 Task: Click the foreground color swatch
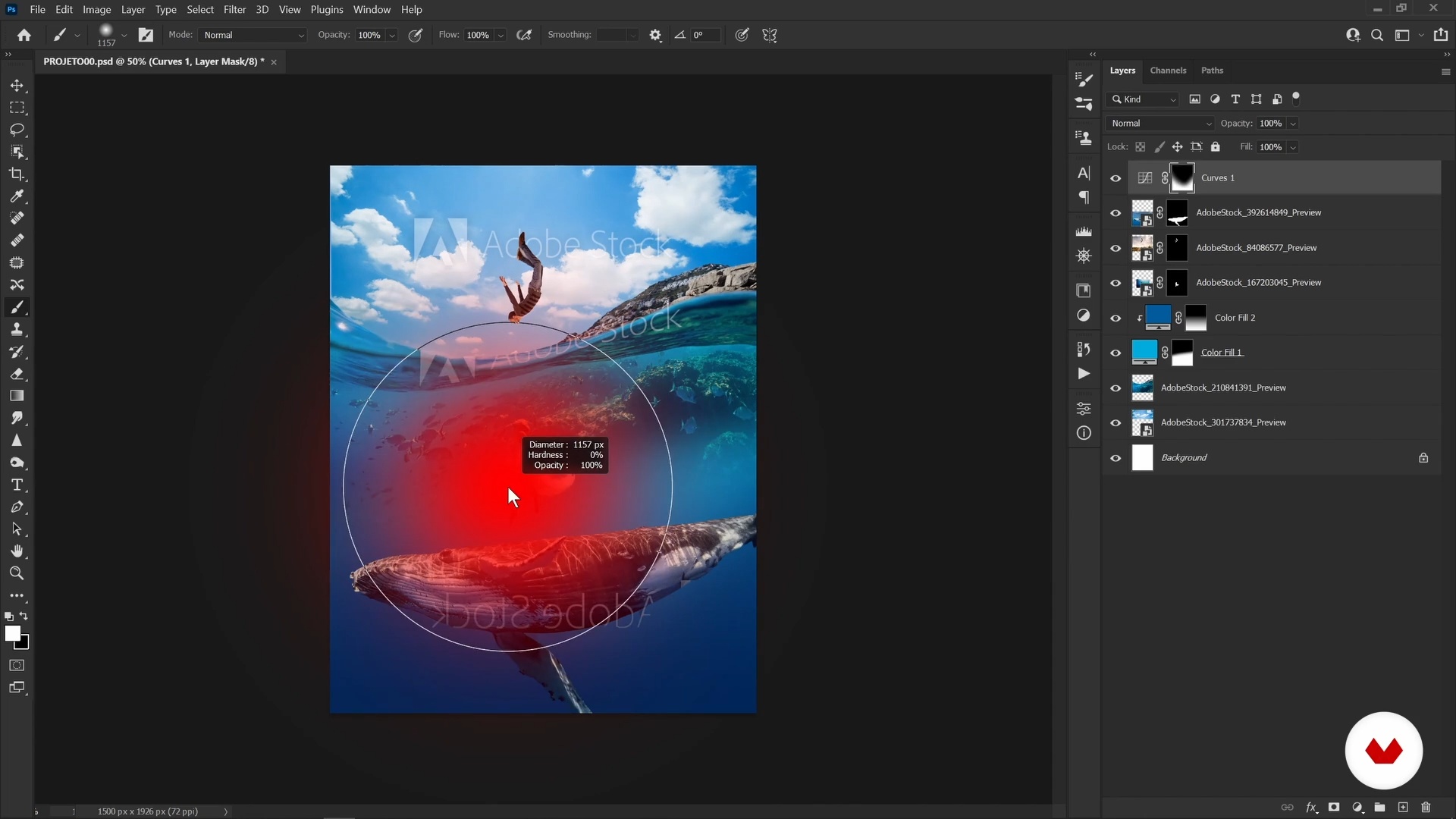point(12,633)
